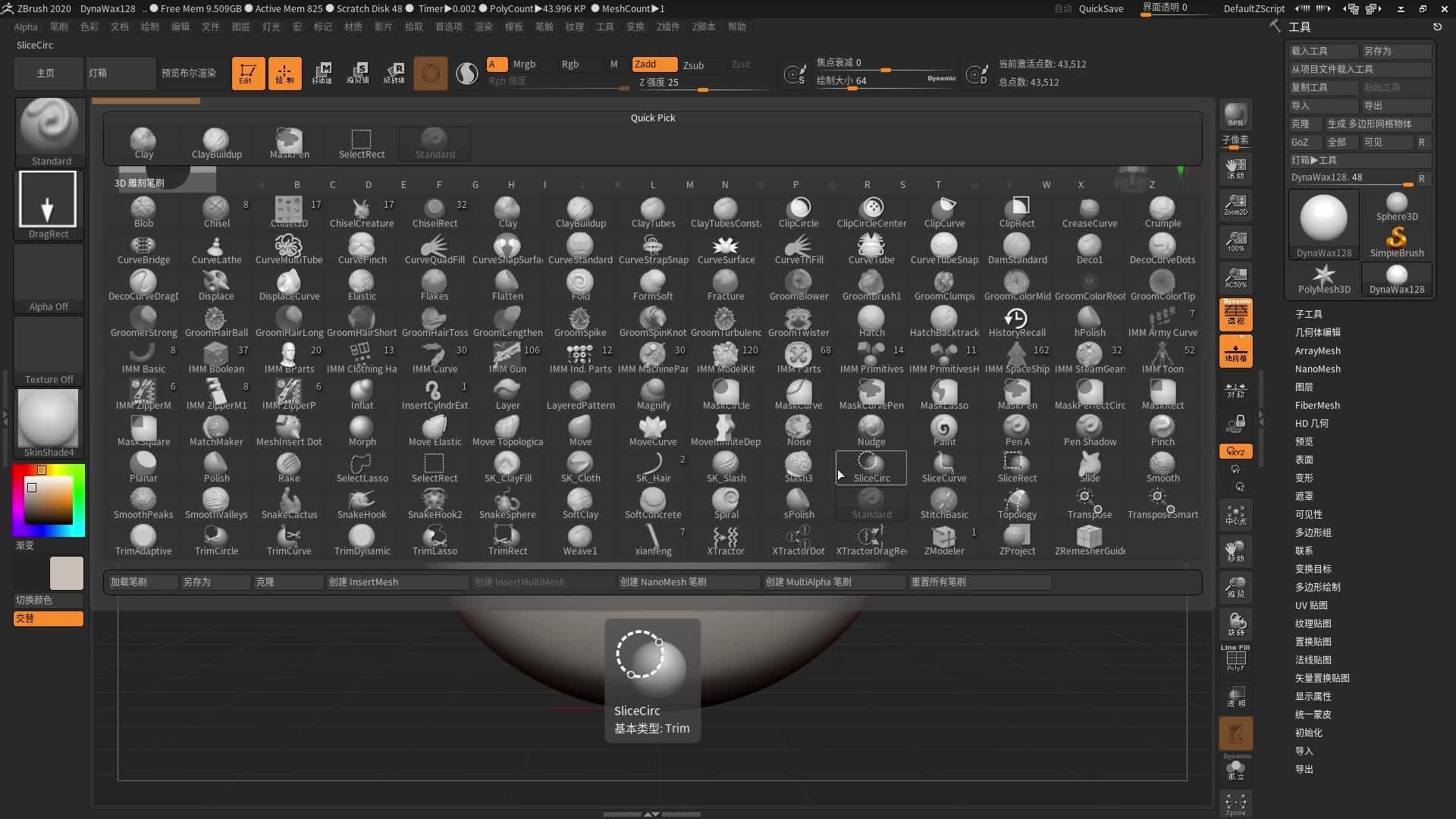Select the CurveTube brush
The image size is (1456, 819).
871,249
